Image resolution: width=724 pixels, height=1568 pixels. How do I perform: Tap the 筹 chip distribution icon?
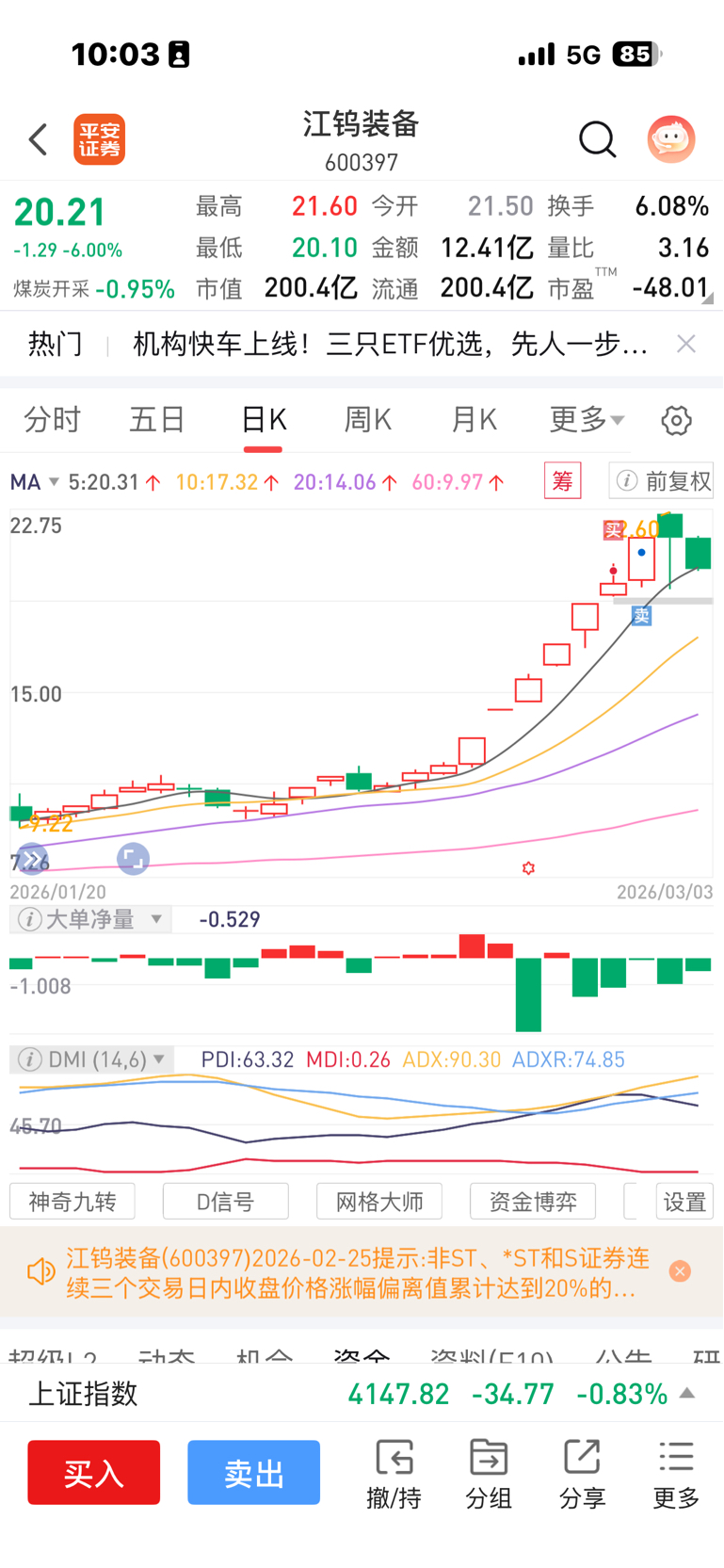[x=563, y=481]
